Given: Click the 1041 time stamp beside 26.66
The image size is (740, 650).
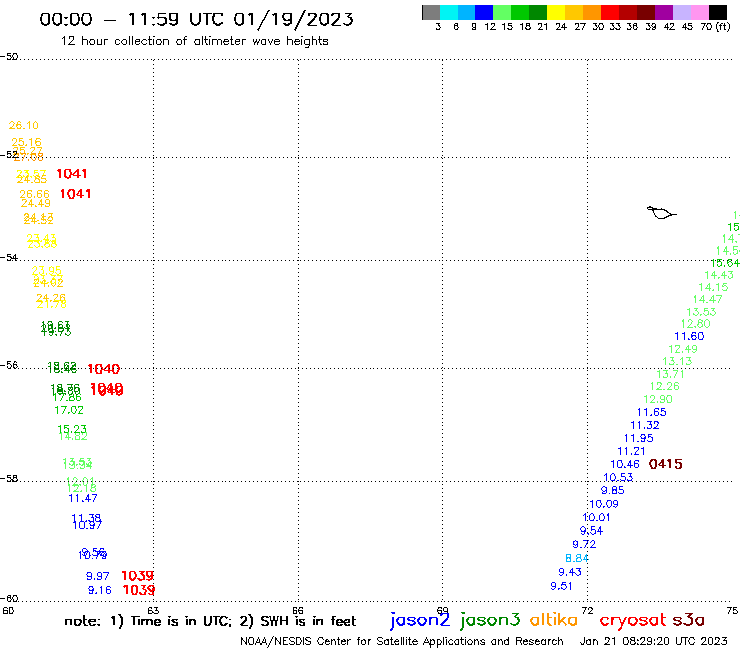Looking at the screenshot, I should click(x=76, y=194).
